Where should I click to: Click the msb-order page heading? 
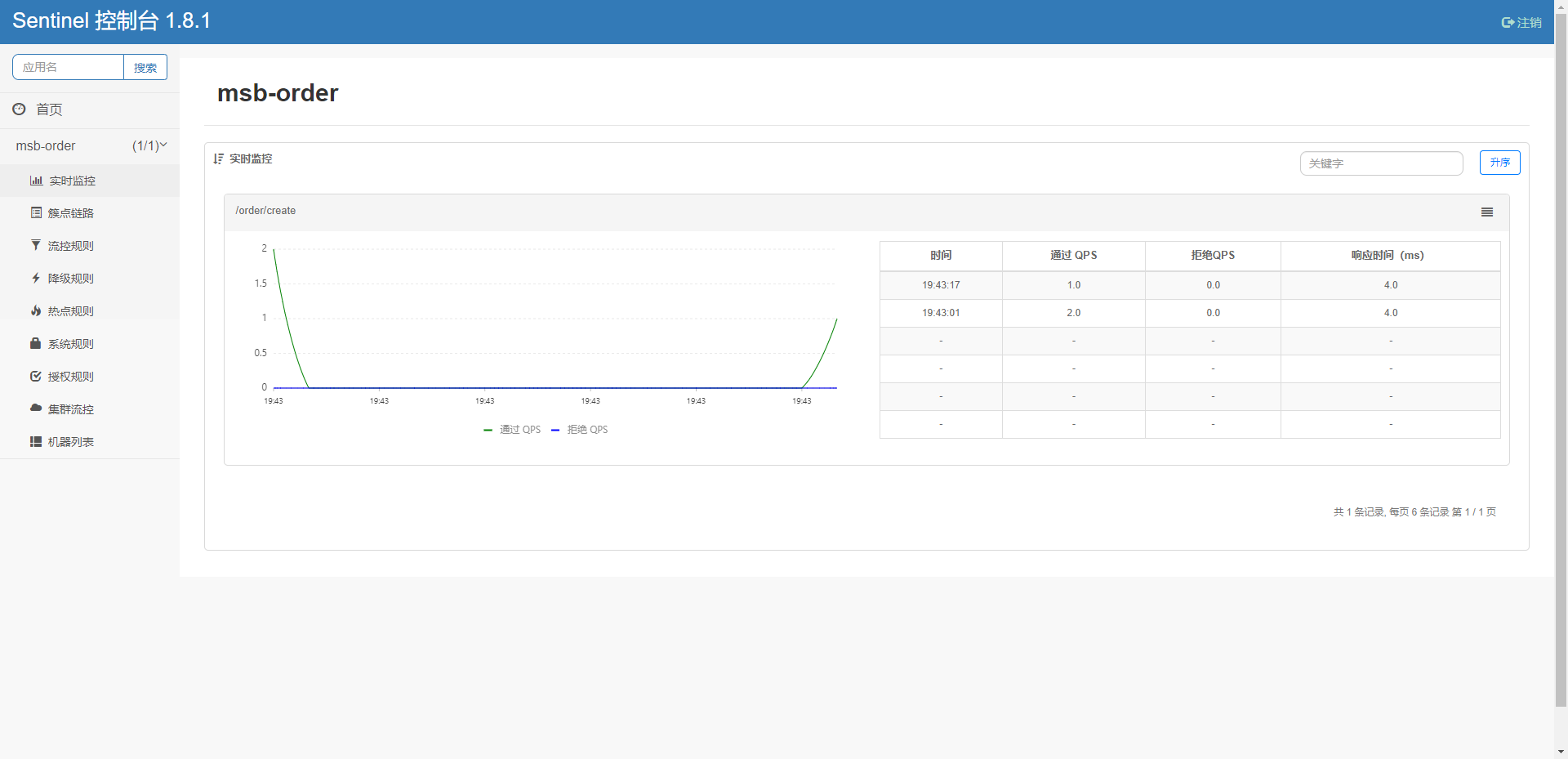point(278,93)
